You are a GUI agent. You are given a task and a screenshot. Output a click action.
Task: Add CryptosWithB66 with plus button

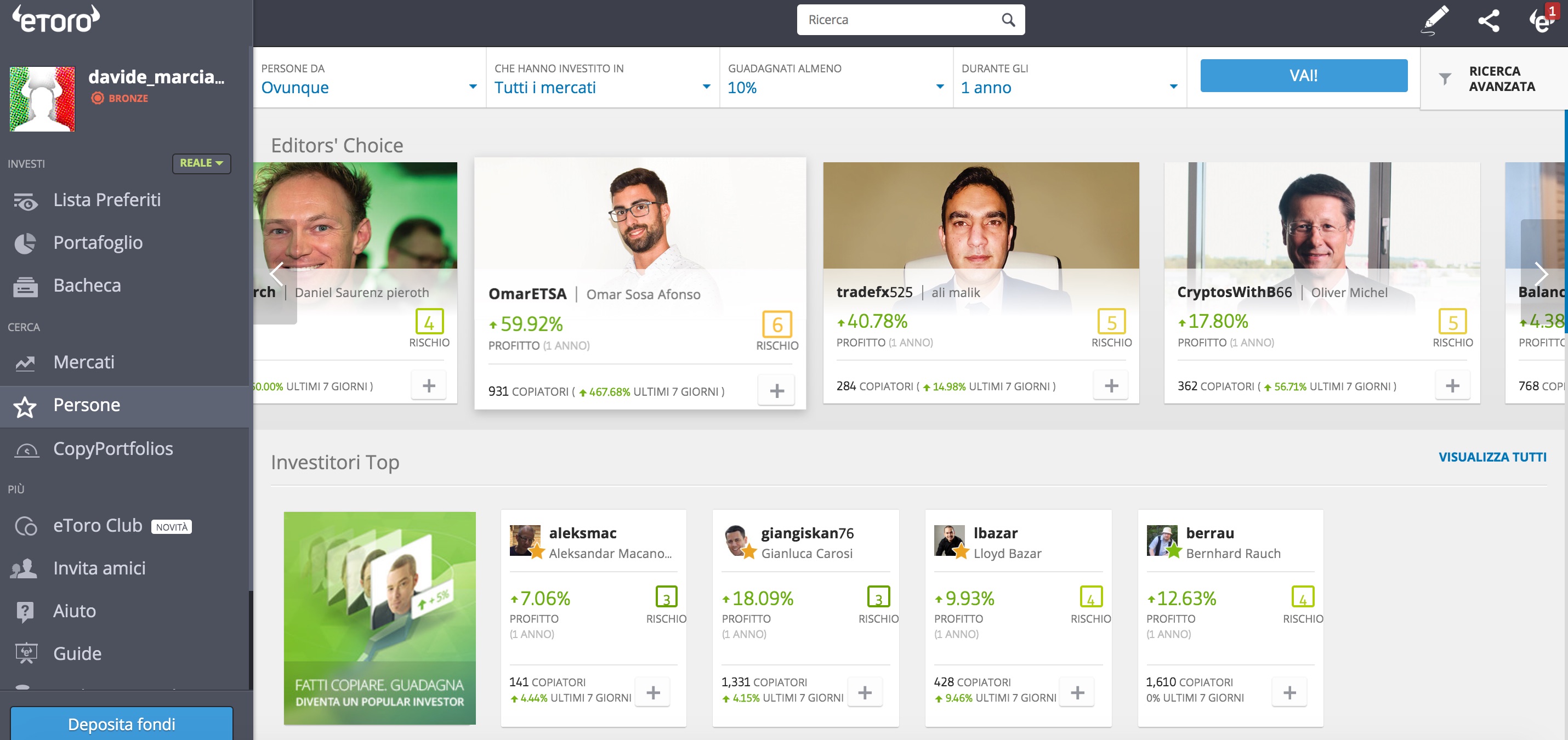[1452, 386]
